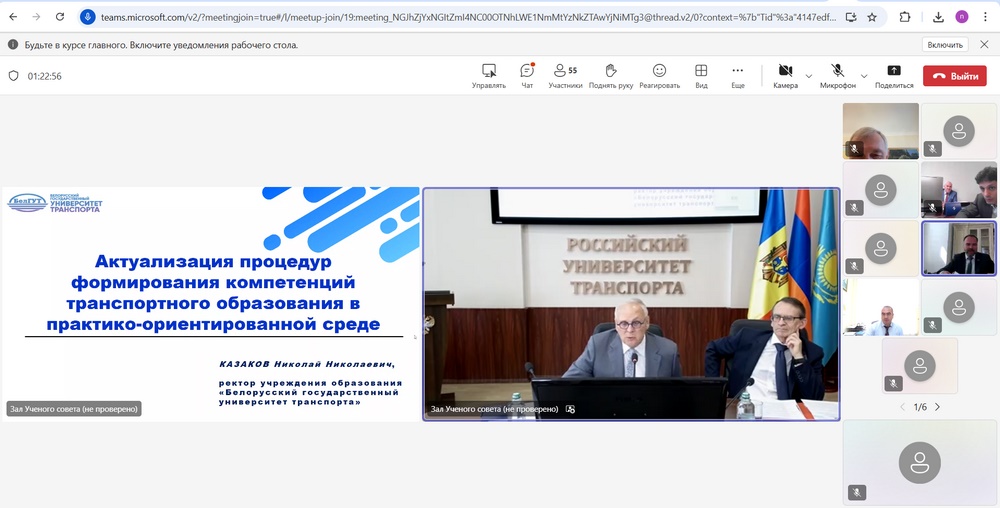
Task: Click the notification banner info icon
Action: tap(13, 45)
